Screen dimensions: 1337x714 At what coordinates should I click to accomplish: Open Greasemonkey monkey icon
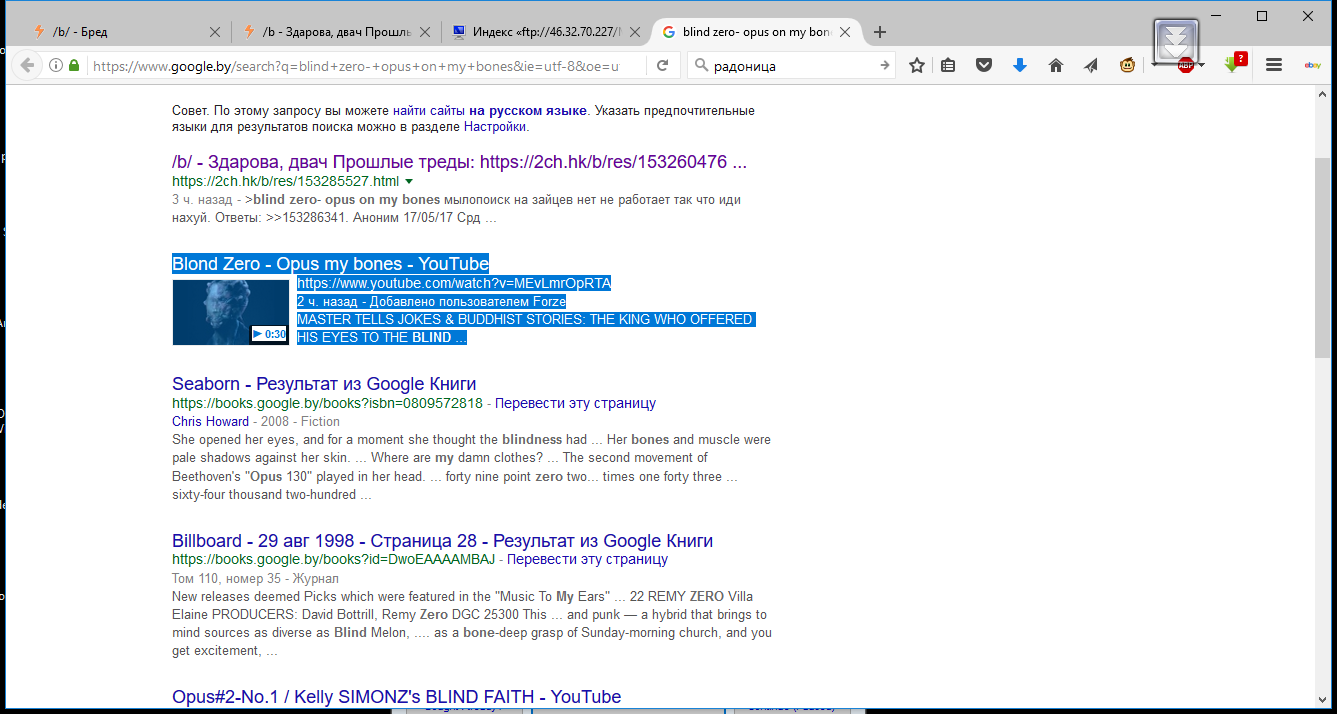pyautogui.click(x=1127, y=66)
